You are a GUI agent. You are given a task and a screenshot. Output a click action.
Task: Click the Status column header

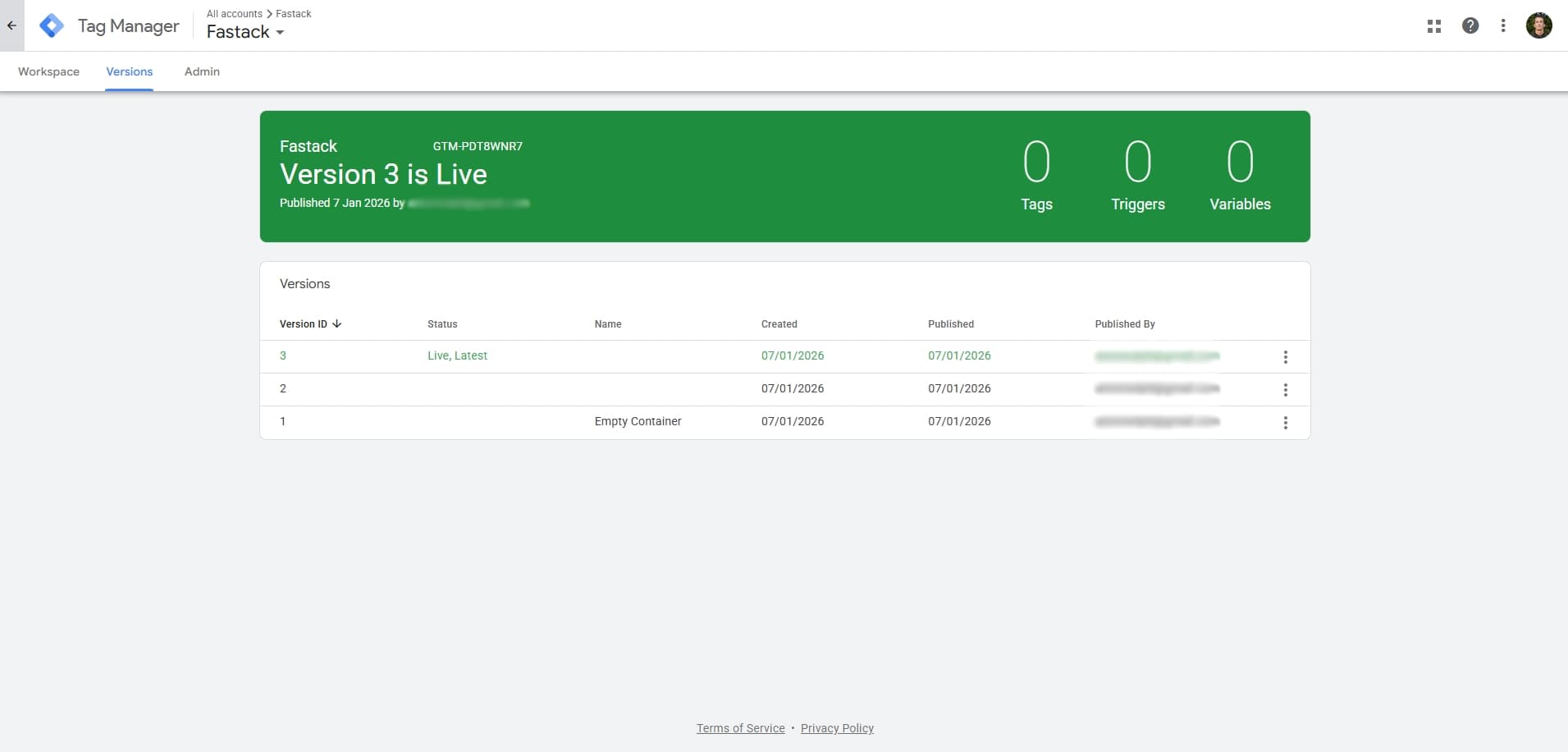[x=442, y=324]
